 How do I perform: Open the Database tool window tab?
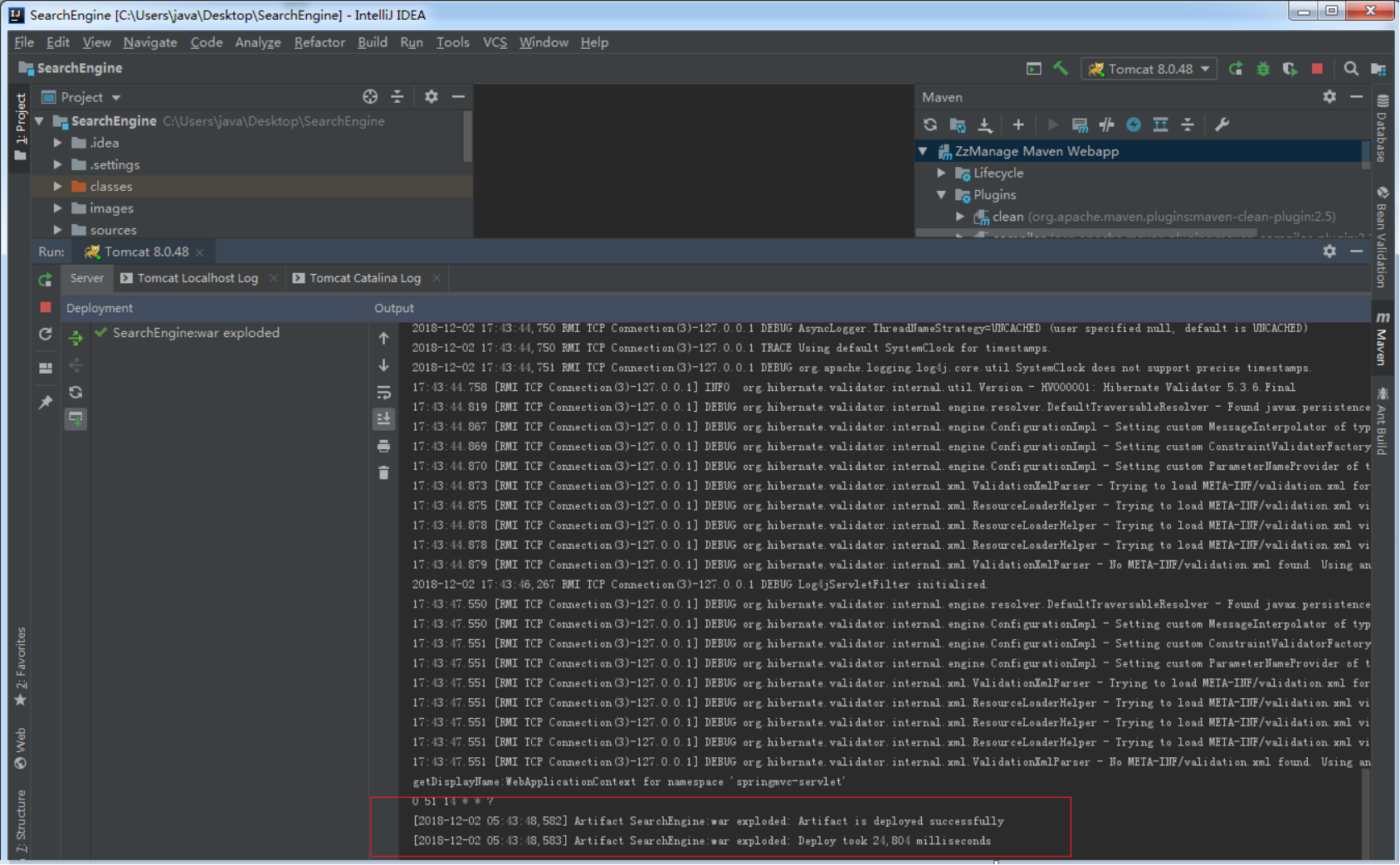tap(1382, 129)
